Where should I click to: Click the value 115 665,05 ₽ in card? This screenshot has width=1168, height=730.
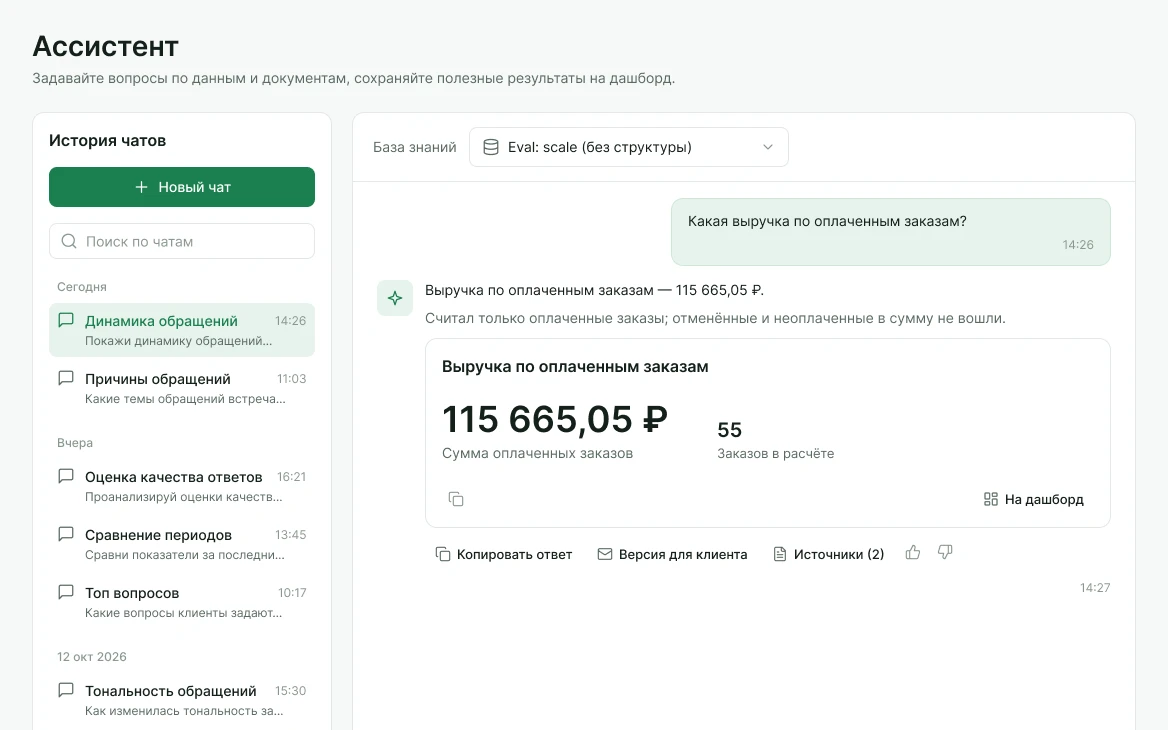coord(555,419)
